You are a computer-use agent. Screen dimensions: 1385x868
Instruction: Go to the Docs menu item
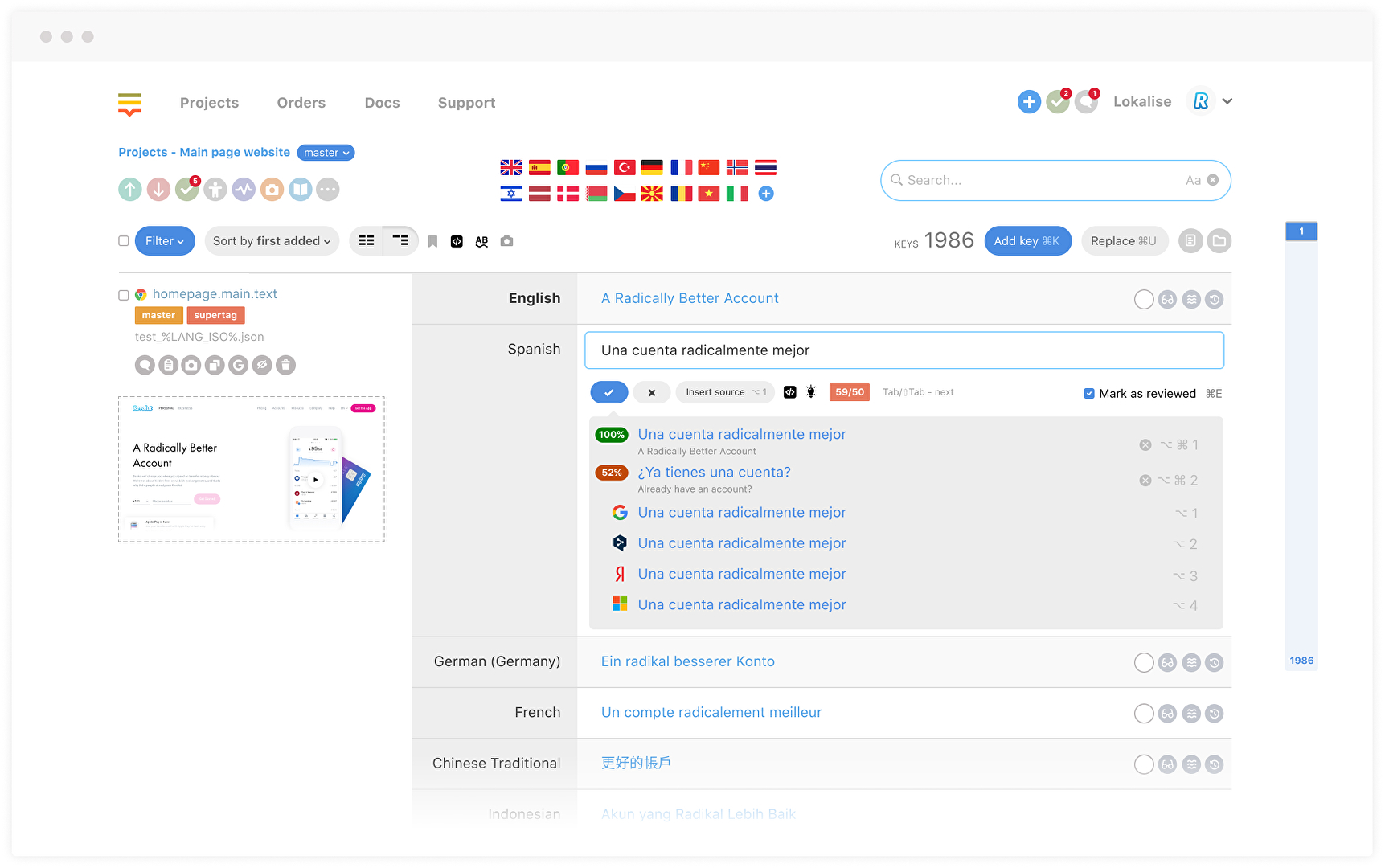click(x=382, y=103)
